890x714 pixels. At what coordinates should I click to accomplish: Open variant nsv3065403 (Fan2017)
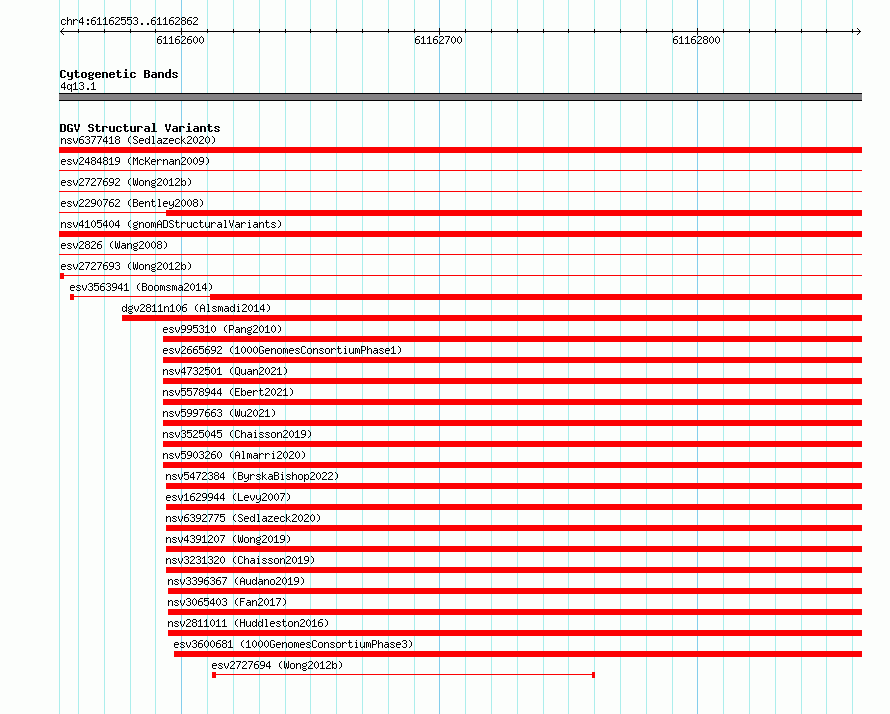coord(227,602)
